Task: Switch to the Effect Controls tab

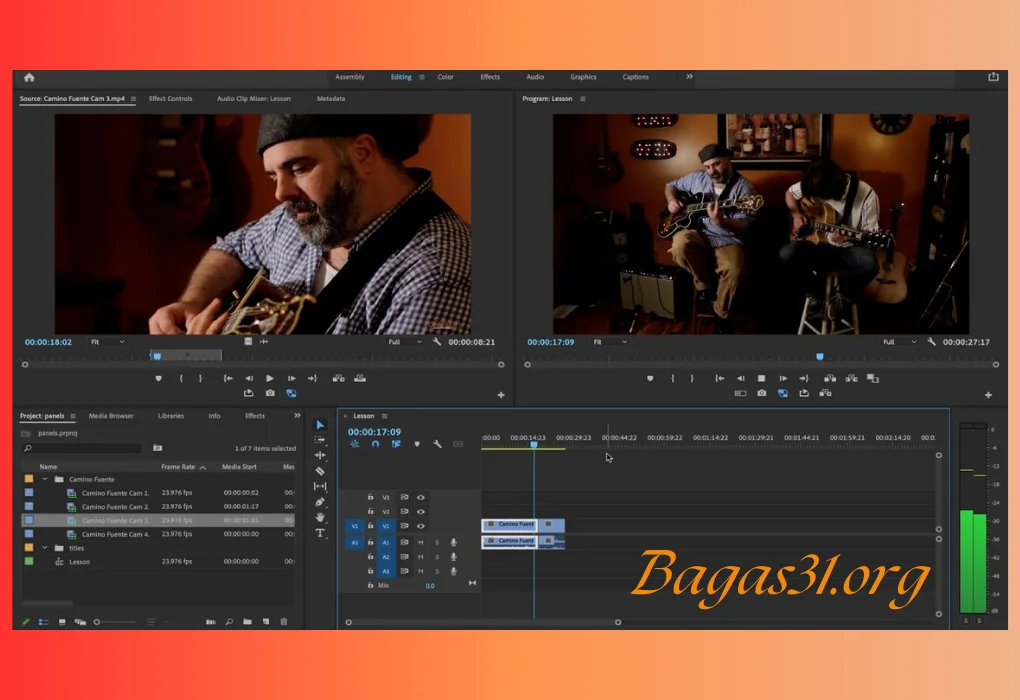Action: tap(170, 99)
